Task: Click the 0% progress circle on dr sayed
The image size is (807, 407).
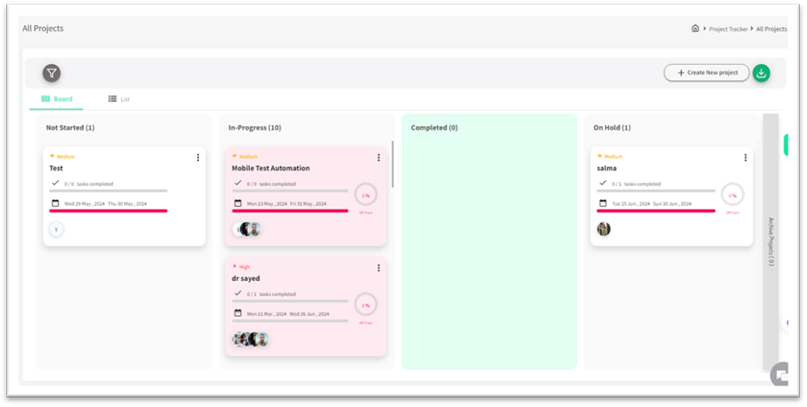Action: tap(365, 305)
